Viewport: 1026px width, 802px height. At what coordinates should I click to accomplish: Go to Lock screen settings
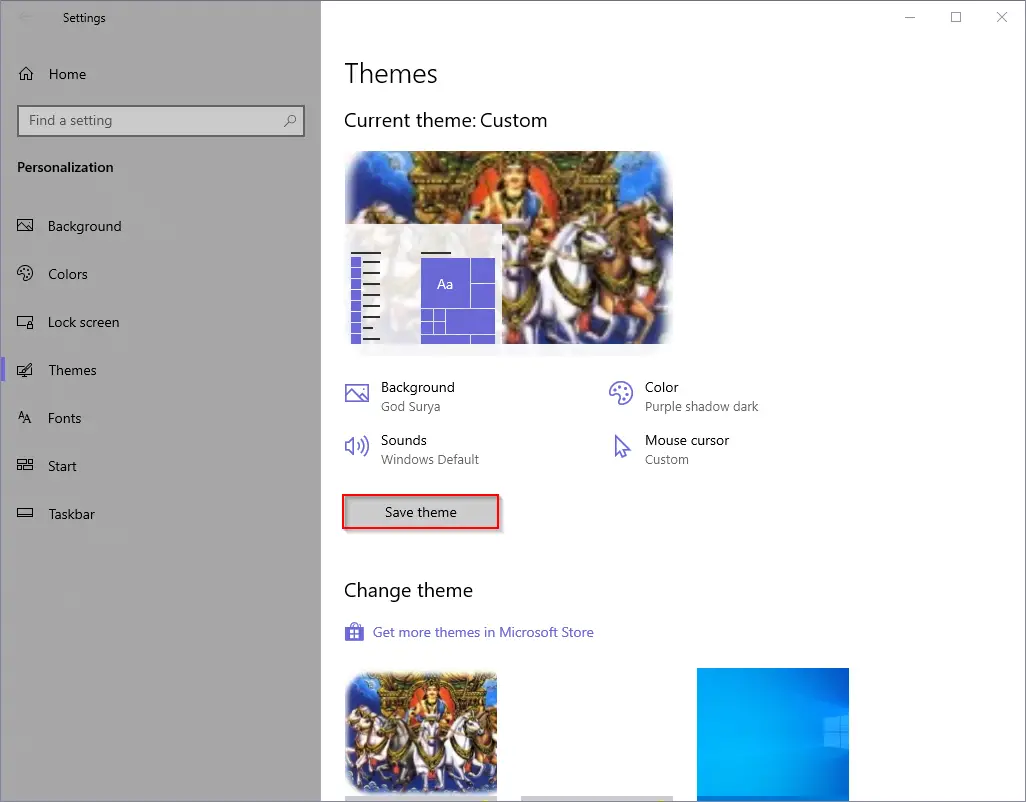160,322
